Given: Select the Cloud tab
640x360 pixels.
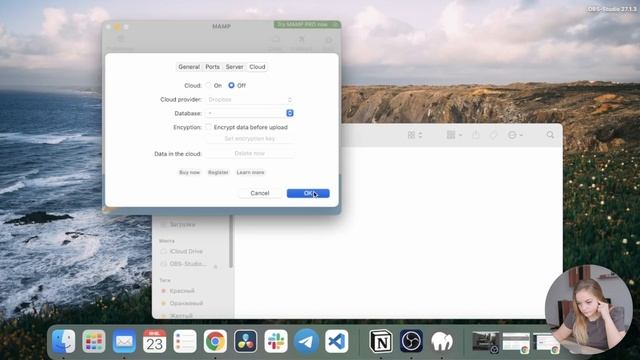Looking at the screenshot, I should pyautogui.click(x=257, y=67).
